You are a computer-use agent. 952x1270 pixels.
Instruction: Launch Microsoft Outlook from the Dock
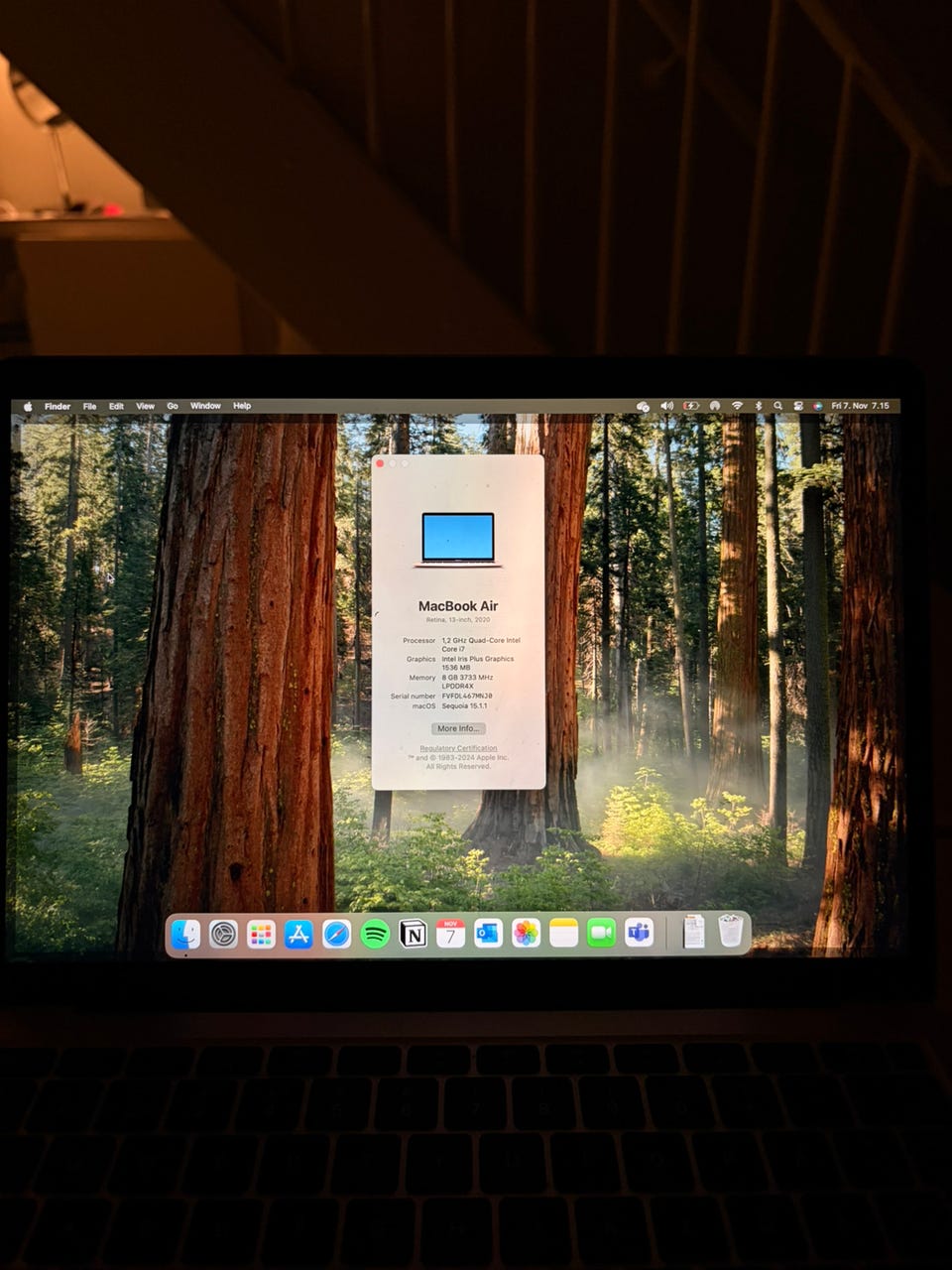488,934
